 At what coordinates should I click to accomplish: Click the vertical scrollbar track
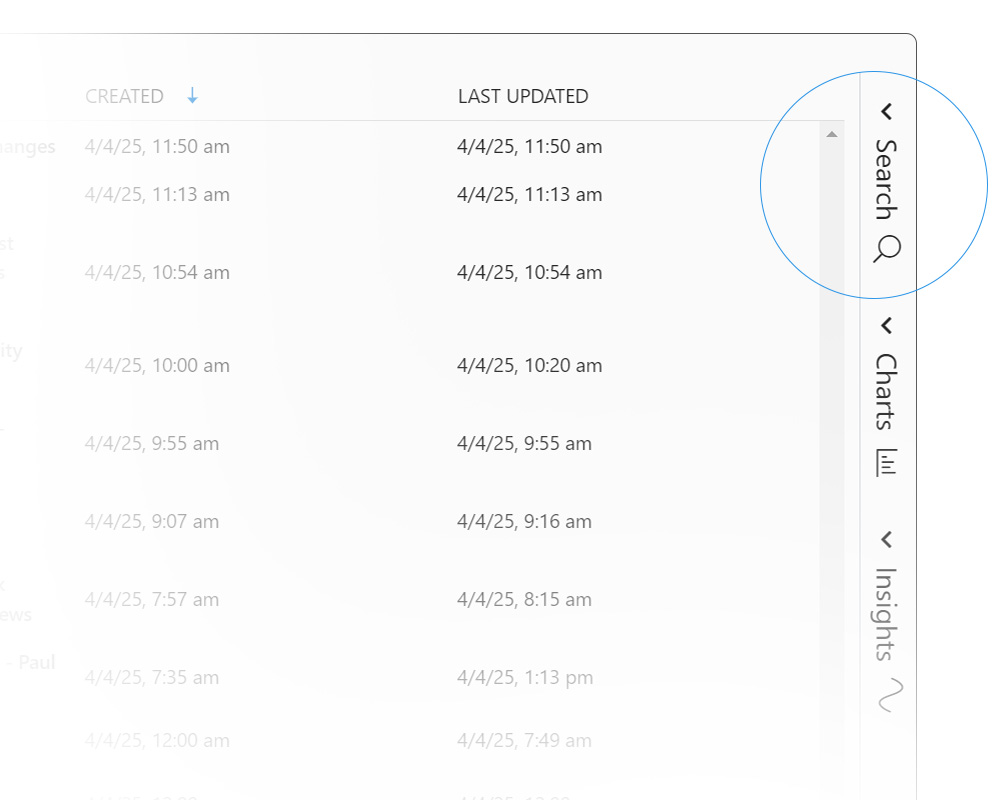click(x=831, y=450)
